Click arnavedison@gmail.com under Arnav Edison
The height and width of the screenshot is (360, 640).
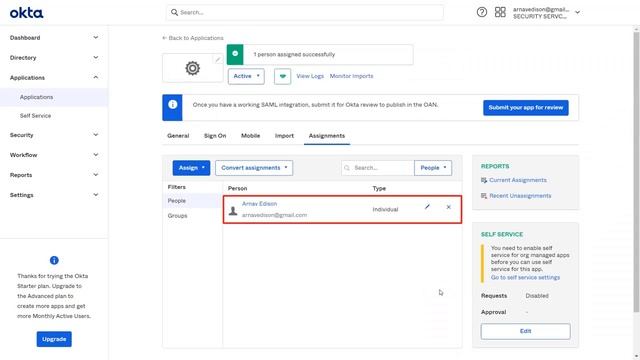point(274,215)
